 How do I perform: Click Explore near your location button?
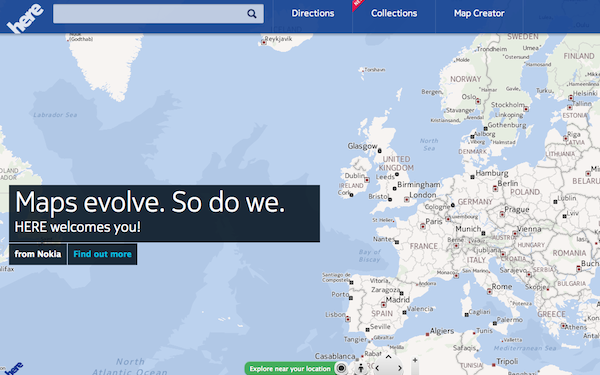(290, 369)
